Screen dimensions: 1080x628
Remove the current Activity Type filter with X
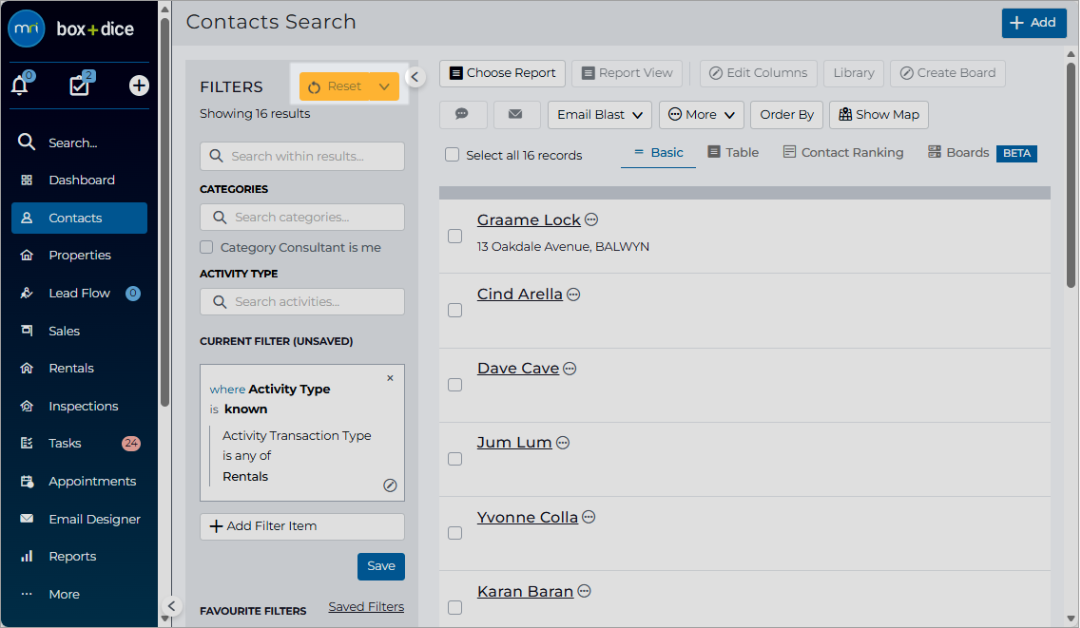390,378
